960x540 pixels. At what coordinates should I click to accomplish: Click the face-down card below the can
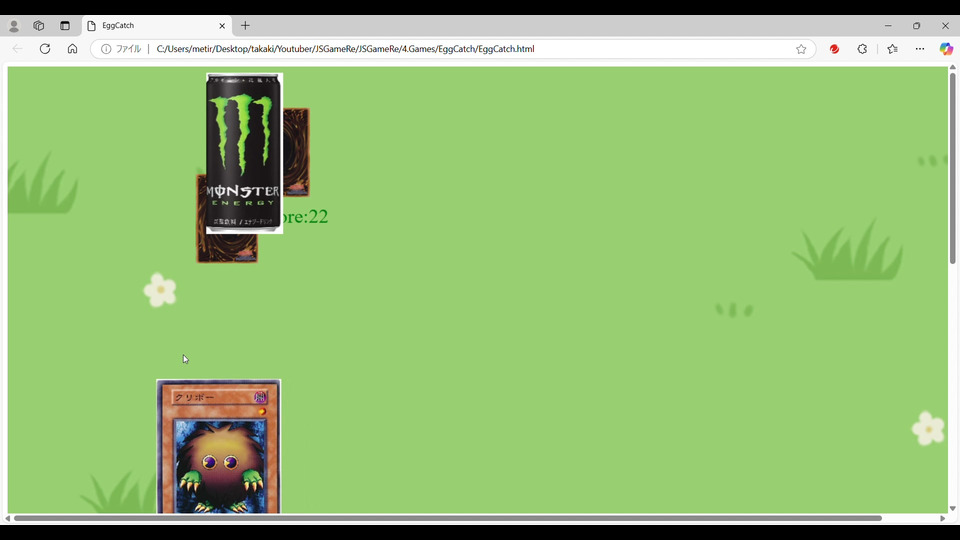pyautogui.click(x=228, y=248)
